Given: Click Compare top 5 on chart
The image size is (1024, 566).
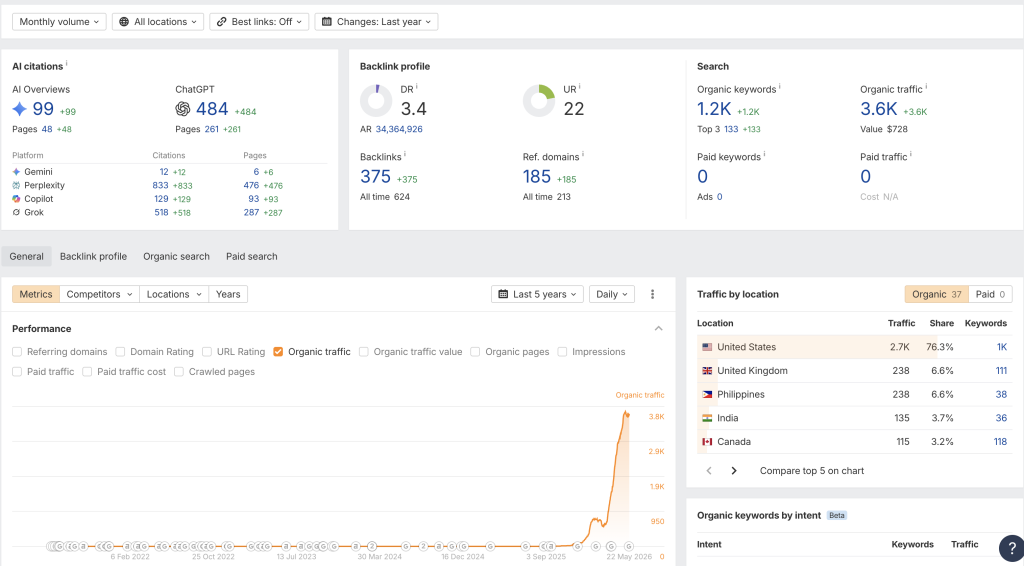Looking at the screenshot, I should coord(812,471).
